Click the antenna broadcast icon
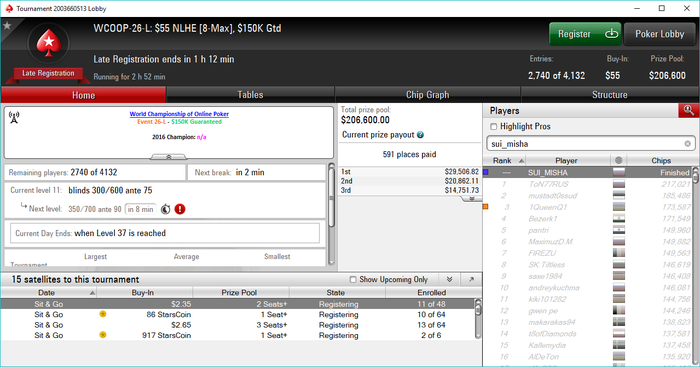 coord(14,117)
